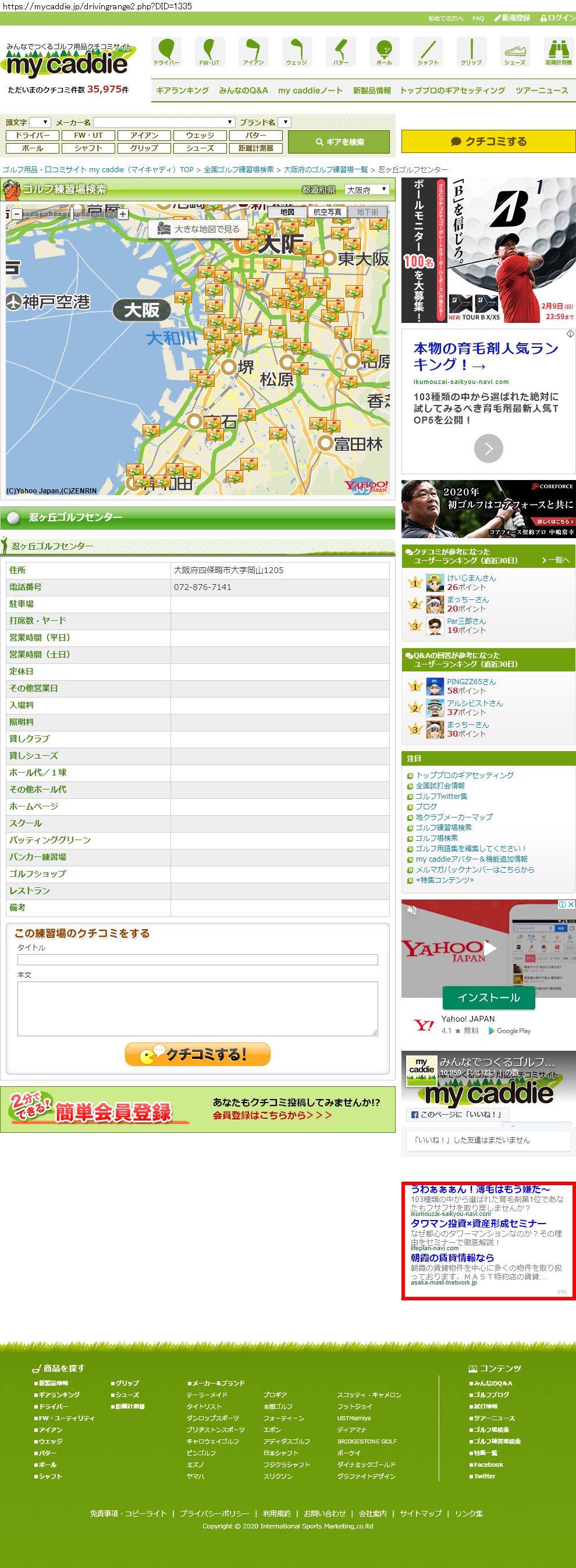
Task: Click the review title input field
Action: (197, 960)
